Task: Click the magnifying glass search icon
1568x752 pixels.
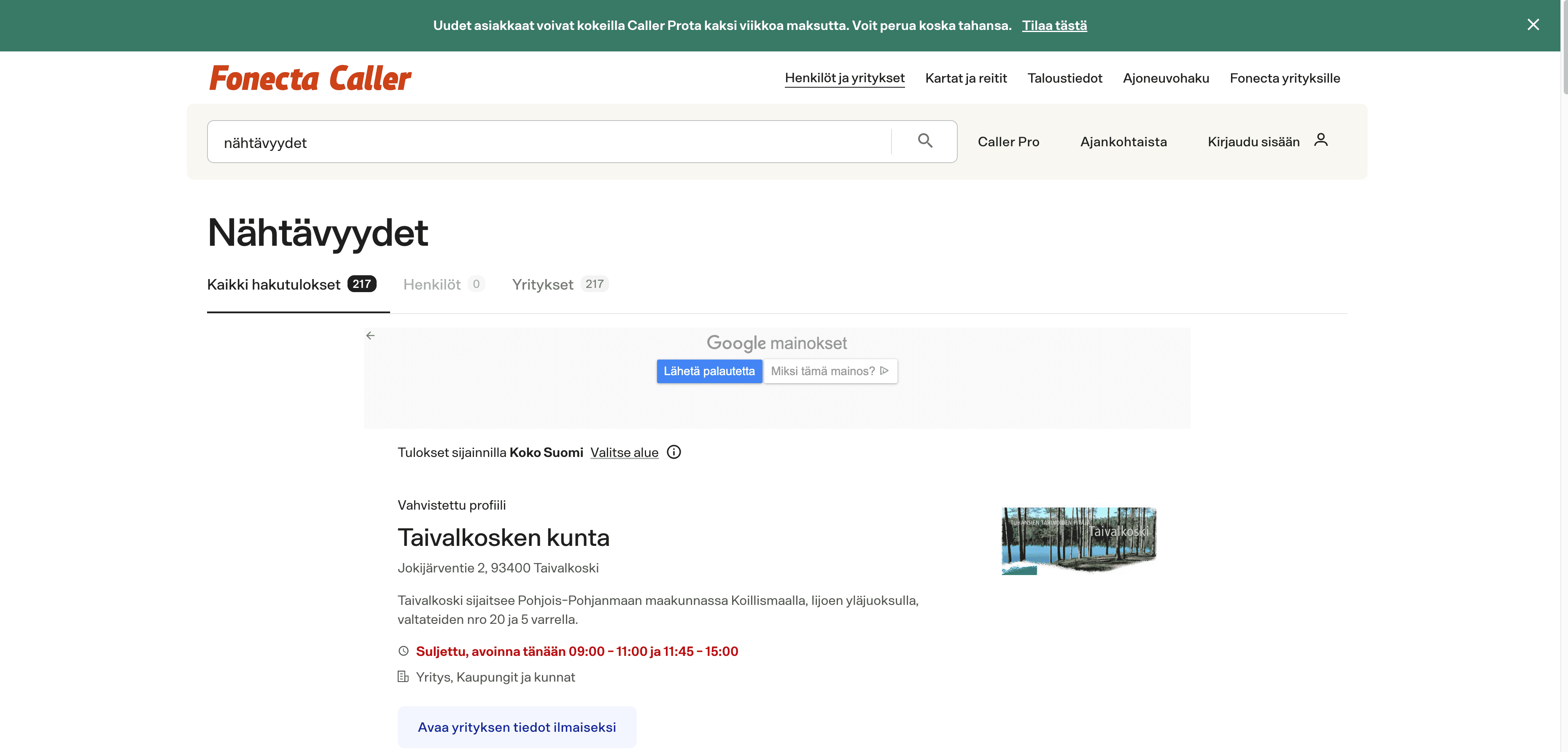Action: pyautogui.click(x=924, y=141)
